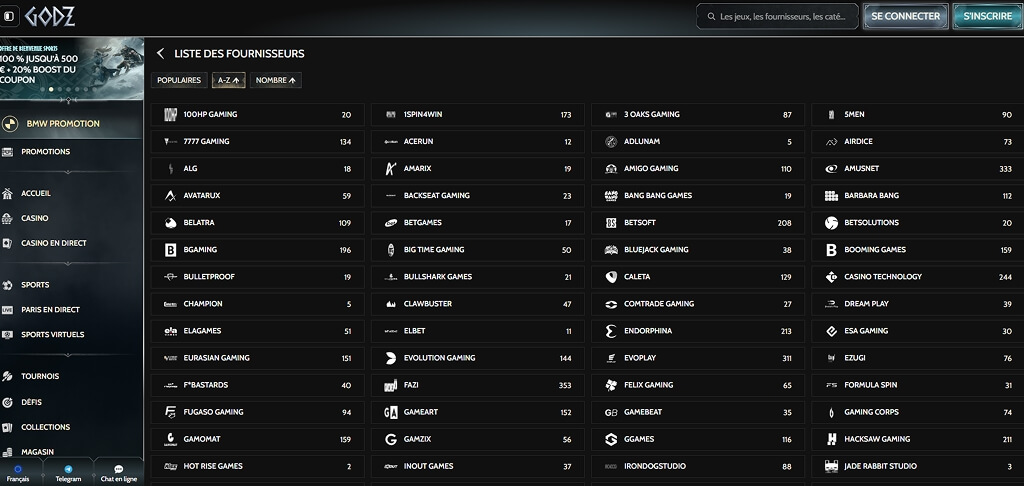Open the IronDogStudio provider
The image size is (1024, 486).
coord(698,466)
